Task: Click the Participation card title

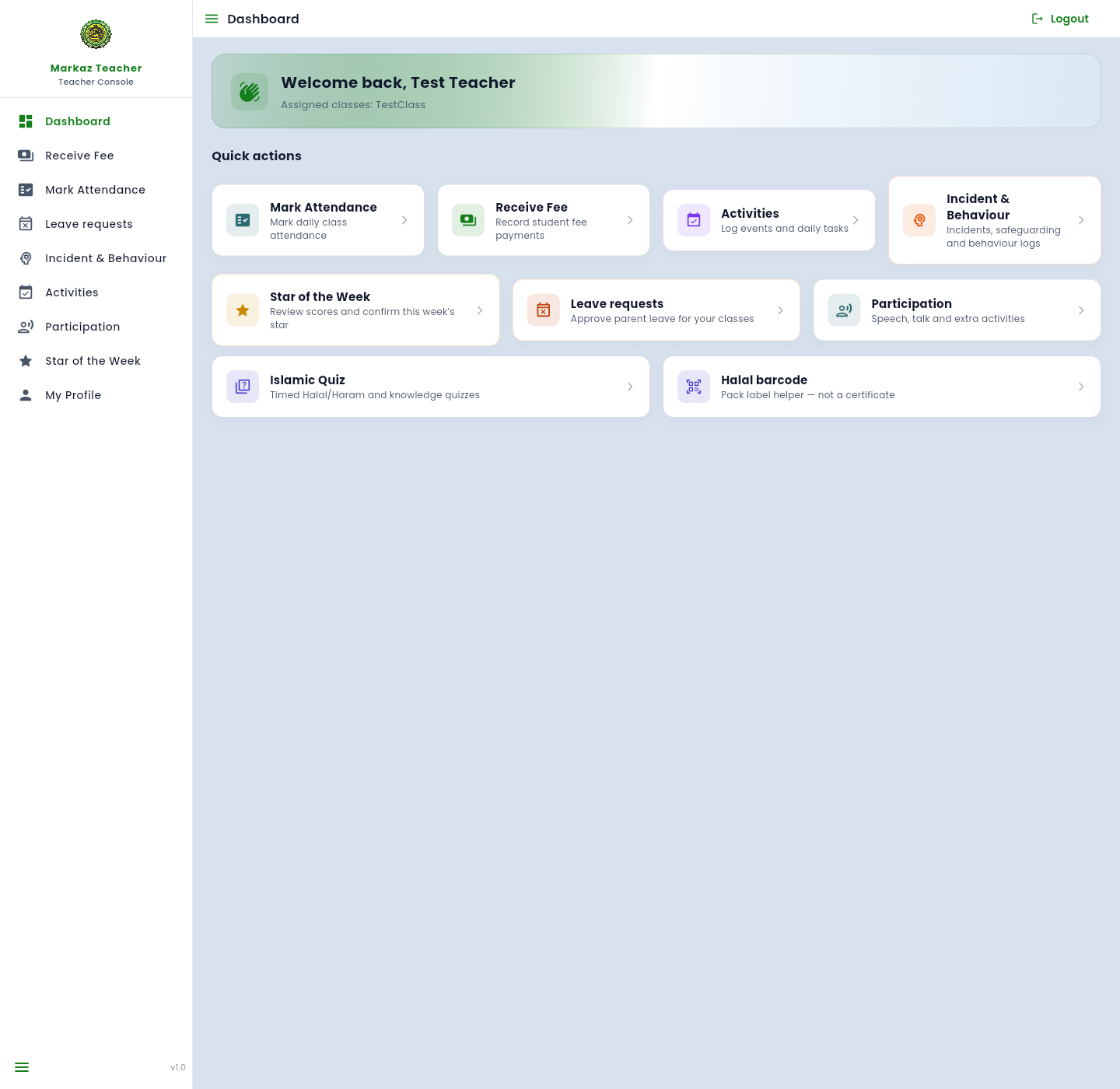Action: pos(912,303)
